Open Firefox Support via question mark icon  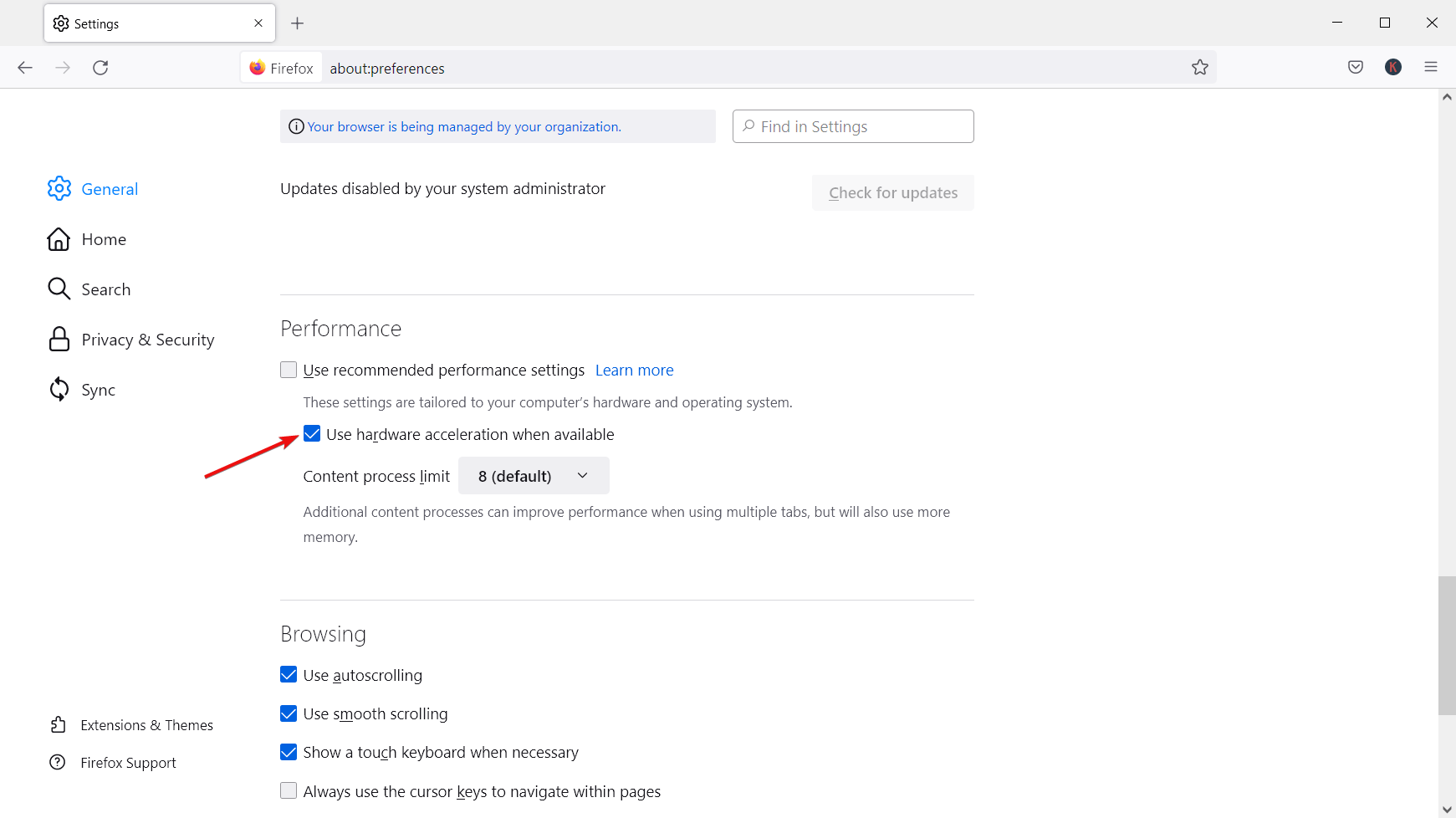(57, 762)
